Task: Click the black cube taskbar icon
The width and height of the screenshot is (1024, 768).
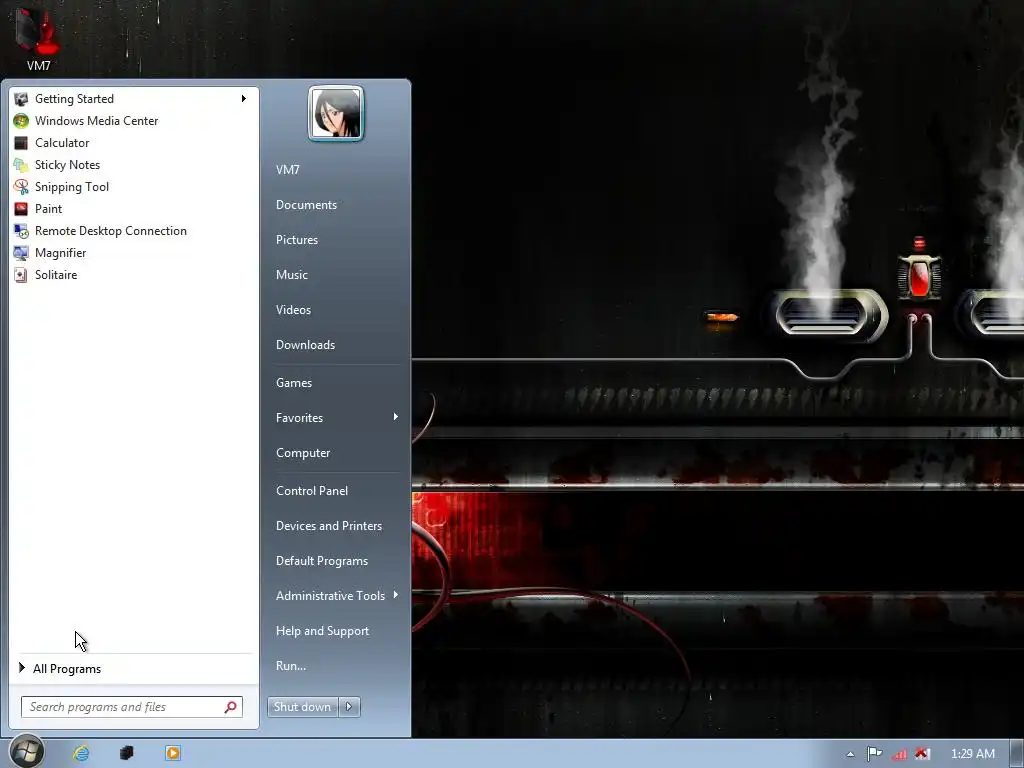Action: point(127,753)
